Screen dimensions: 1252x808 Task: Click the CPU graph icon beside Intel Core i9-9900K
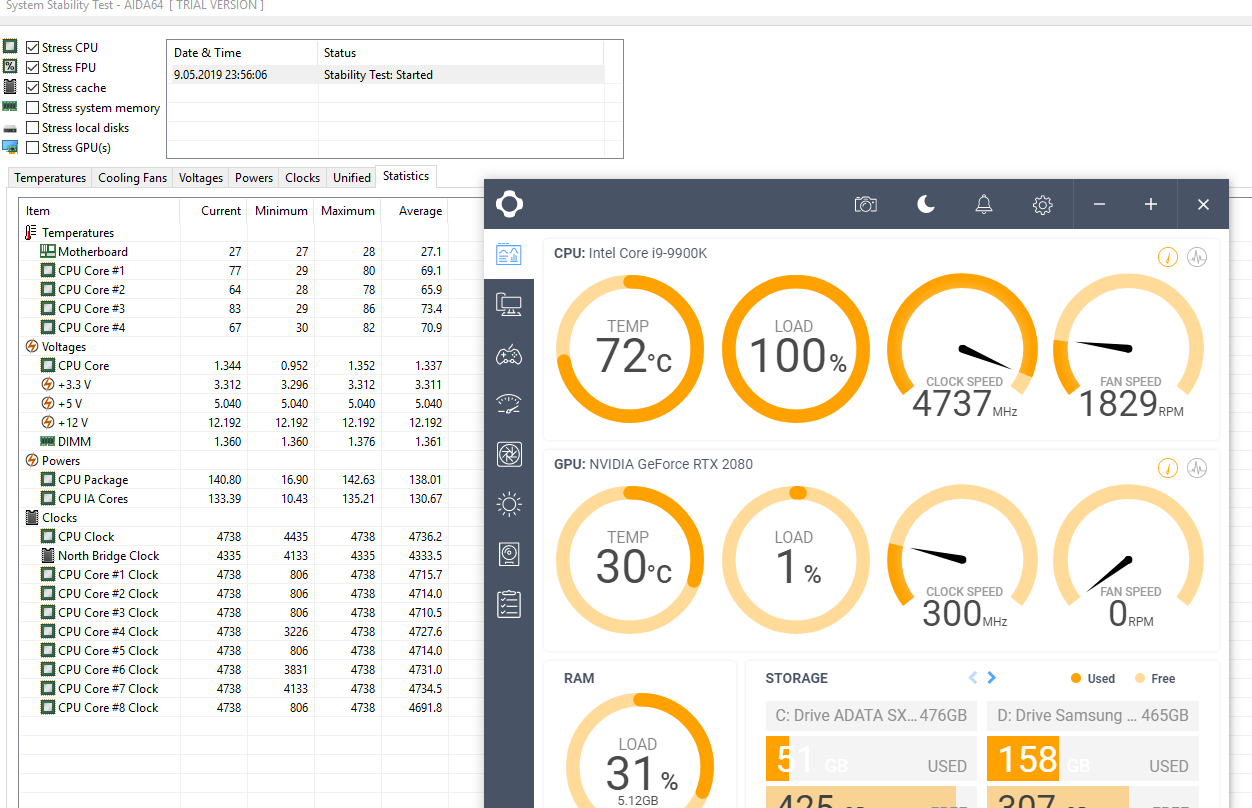click(x=1197, y=257)
